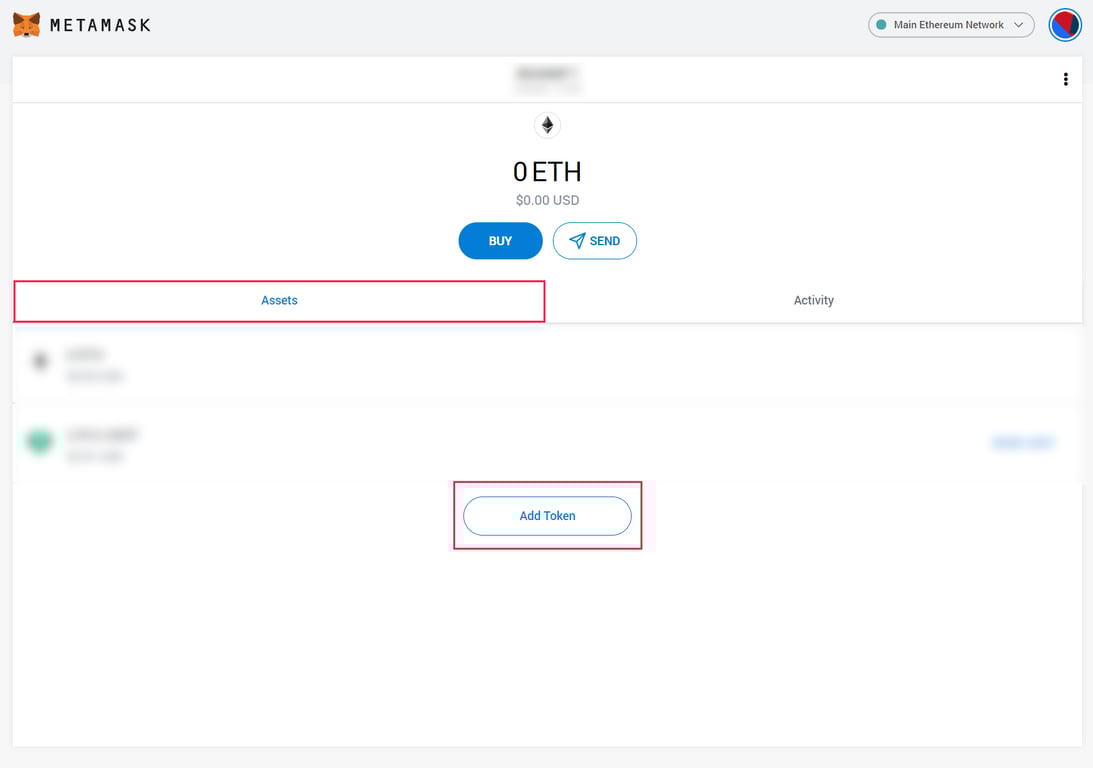Click the blurred green token icon

40,441
